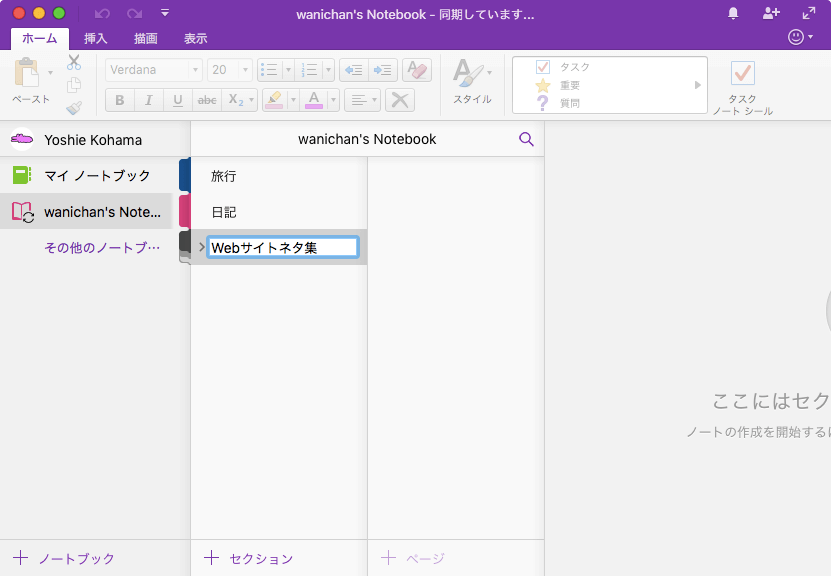Open quick access toolbar customize dropdown
831x576 pixels.
165,13
